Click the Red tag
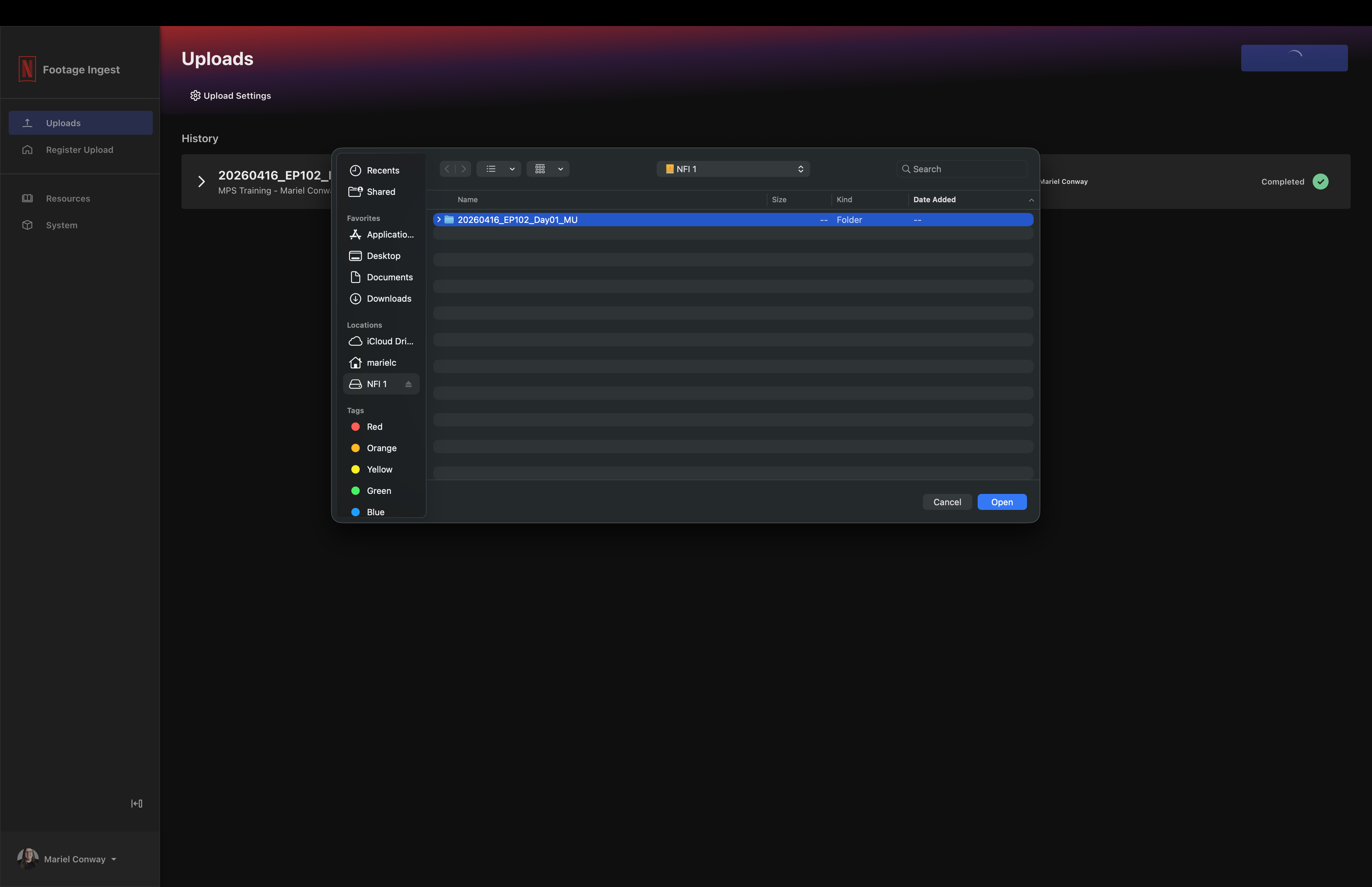The width and height of the screenshot is (1372, 887). [381, 427]
